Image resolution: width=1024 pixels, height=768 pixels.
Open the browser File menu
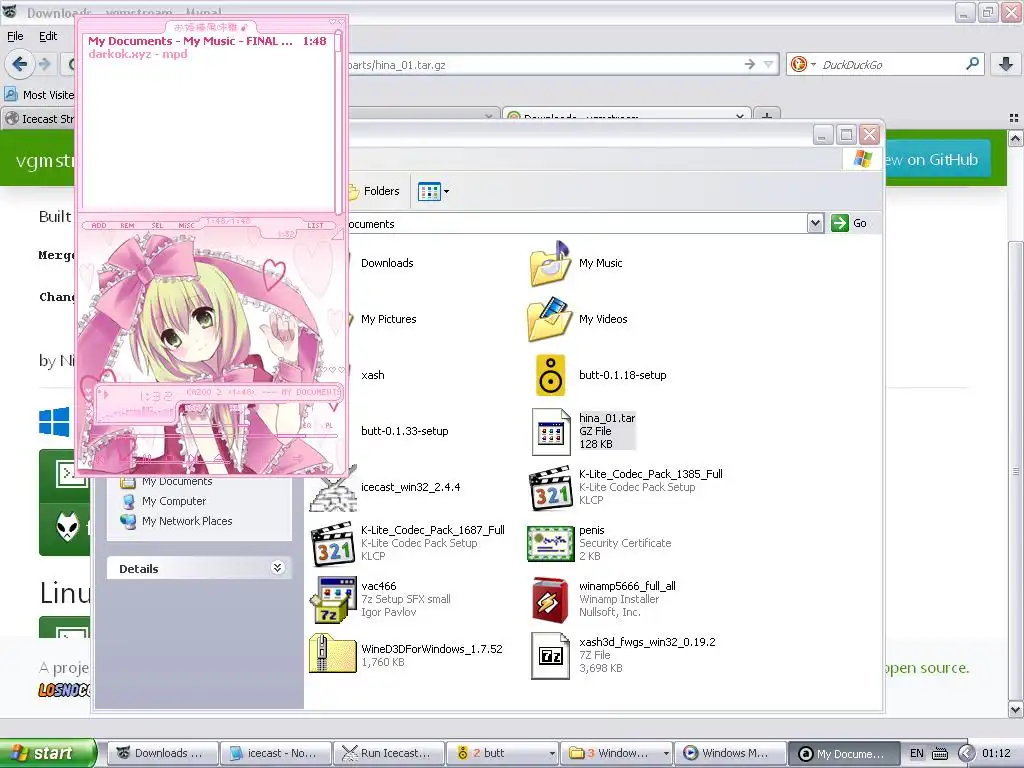pos(15,36)
